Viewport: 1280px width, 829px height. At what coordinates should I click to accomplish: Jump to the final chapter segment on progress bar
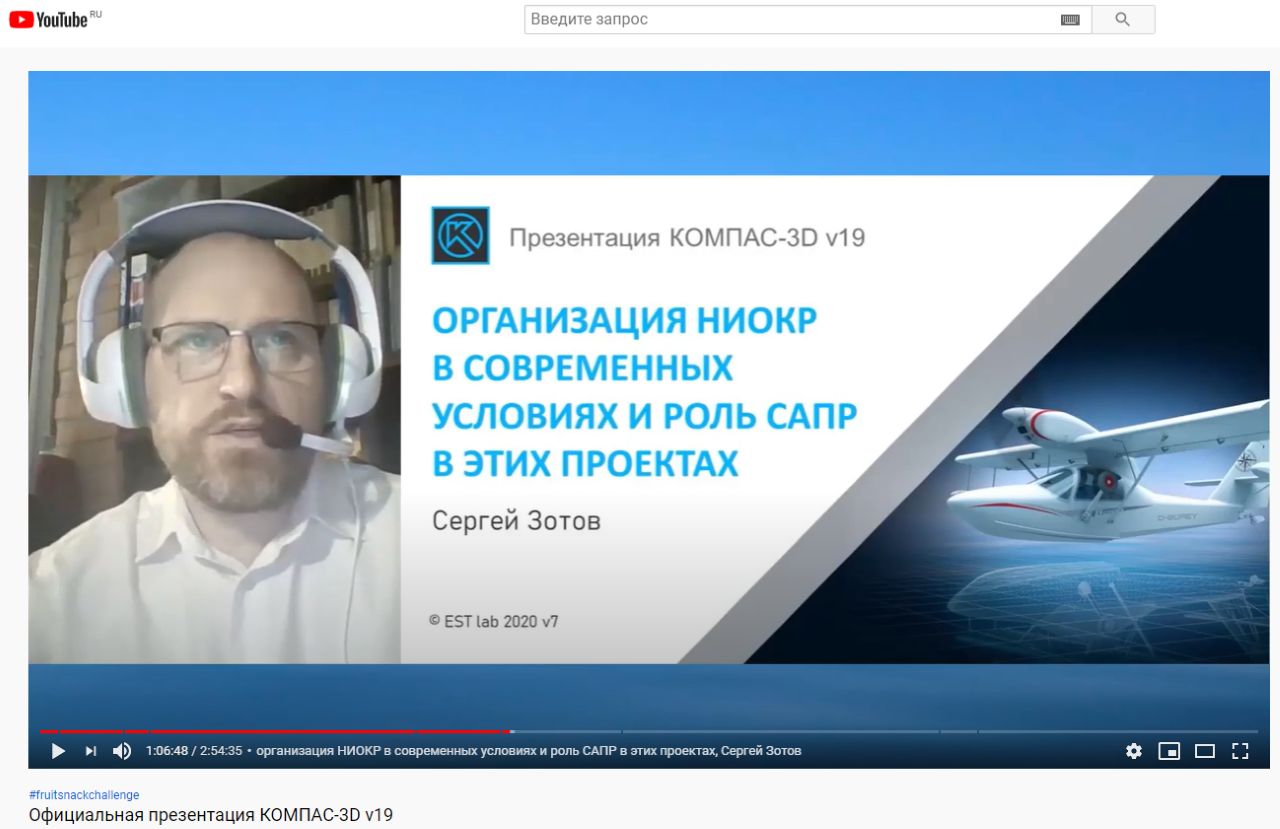1117,732
